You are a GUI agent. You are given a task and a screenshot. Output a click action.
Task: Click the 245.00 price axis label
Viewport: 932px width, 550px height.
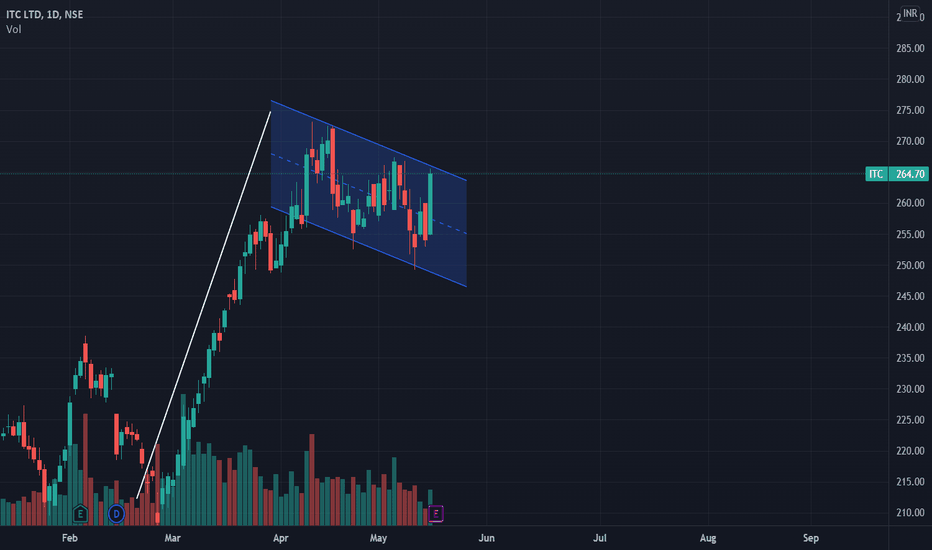coord(910,296)
